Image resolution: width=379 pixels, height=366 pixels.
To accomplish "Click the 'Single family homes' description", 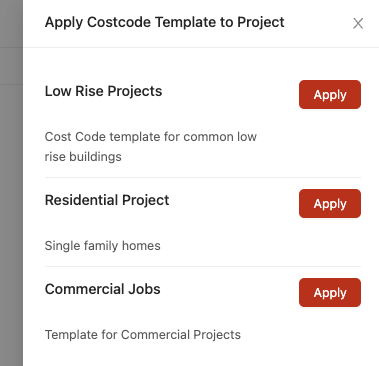I will [x=103, y=246].
